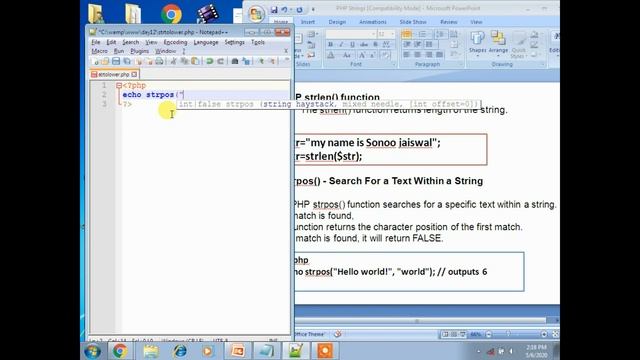Open the Shapes gallery in PowerPoint

pos(477,43)
